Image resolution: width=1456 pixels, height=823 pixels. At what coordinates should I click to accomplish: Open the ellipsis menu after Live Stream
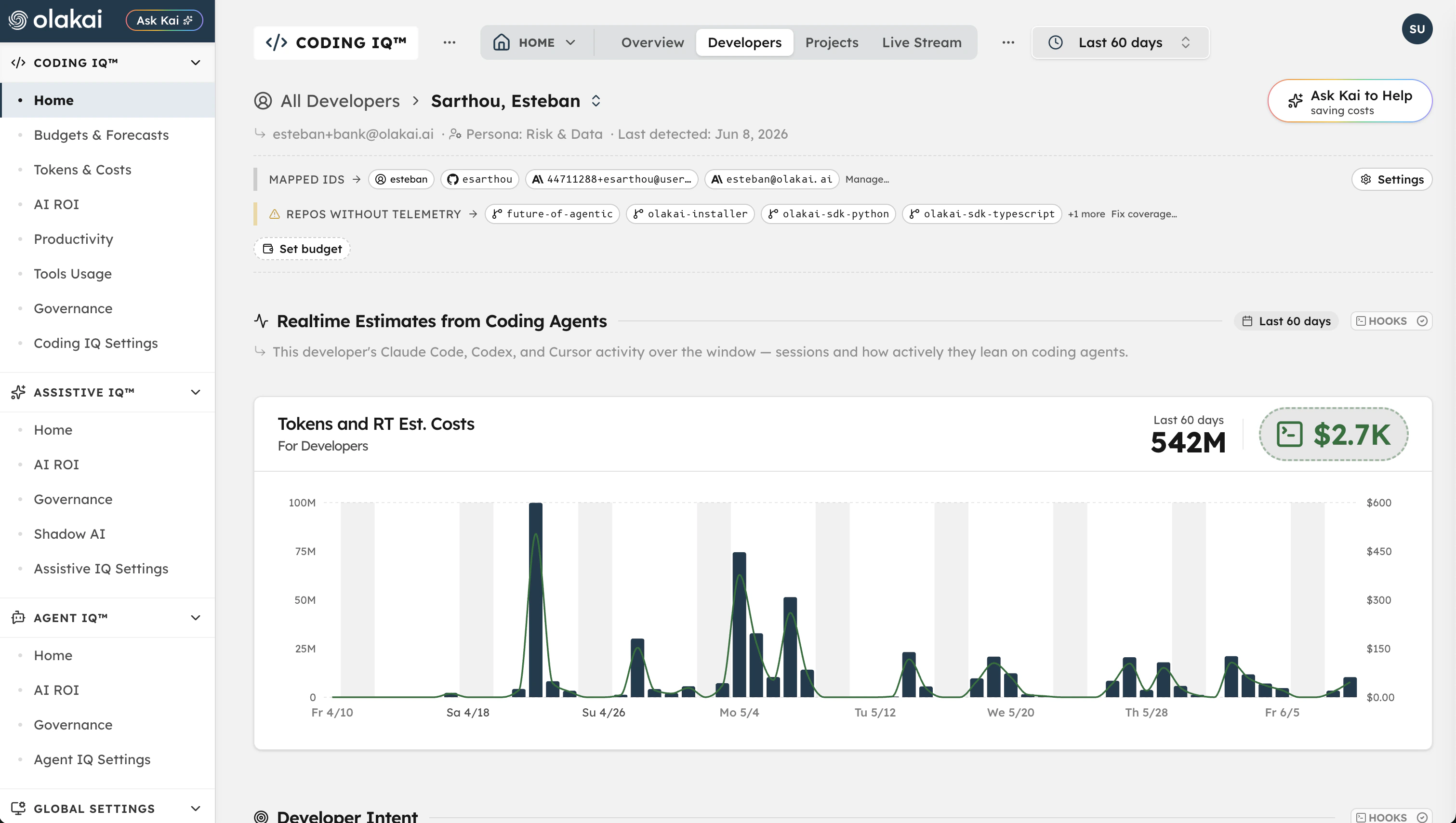pos(1008,42)
